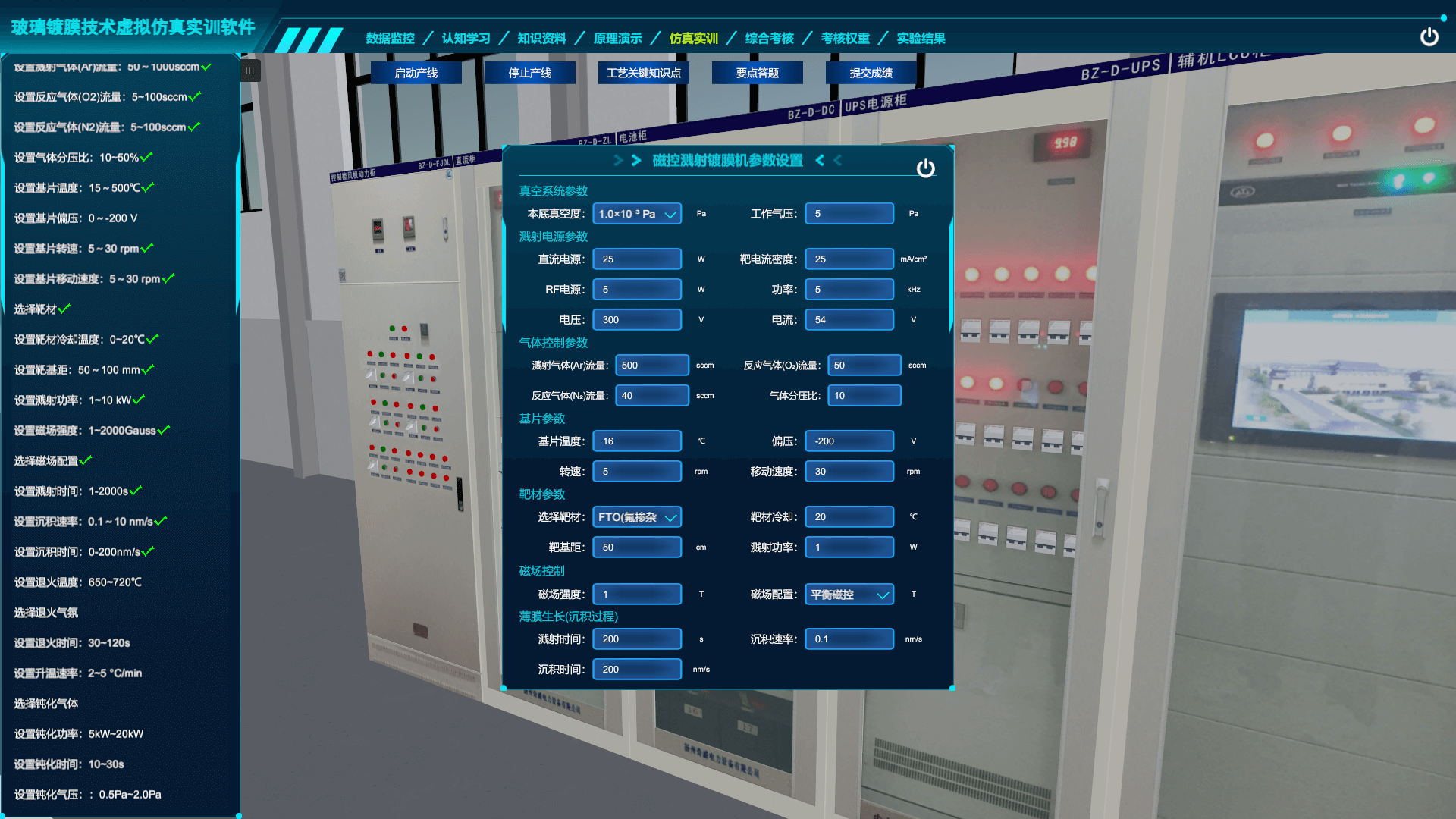Click the red 998 digital display
Image resolution: width=1456 pixels, height=819 pixels.
coord(1065,143)
